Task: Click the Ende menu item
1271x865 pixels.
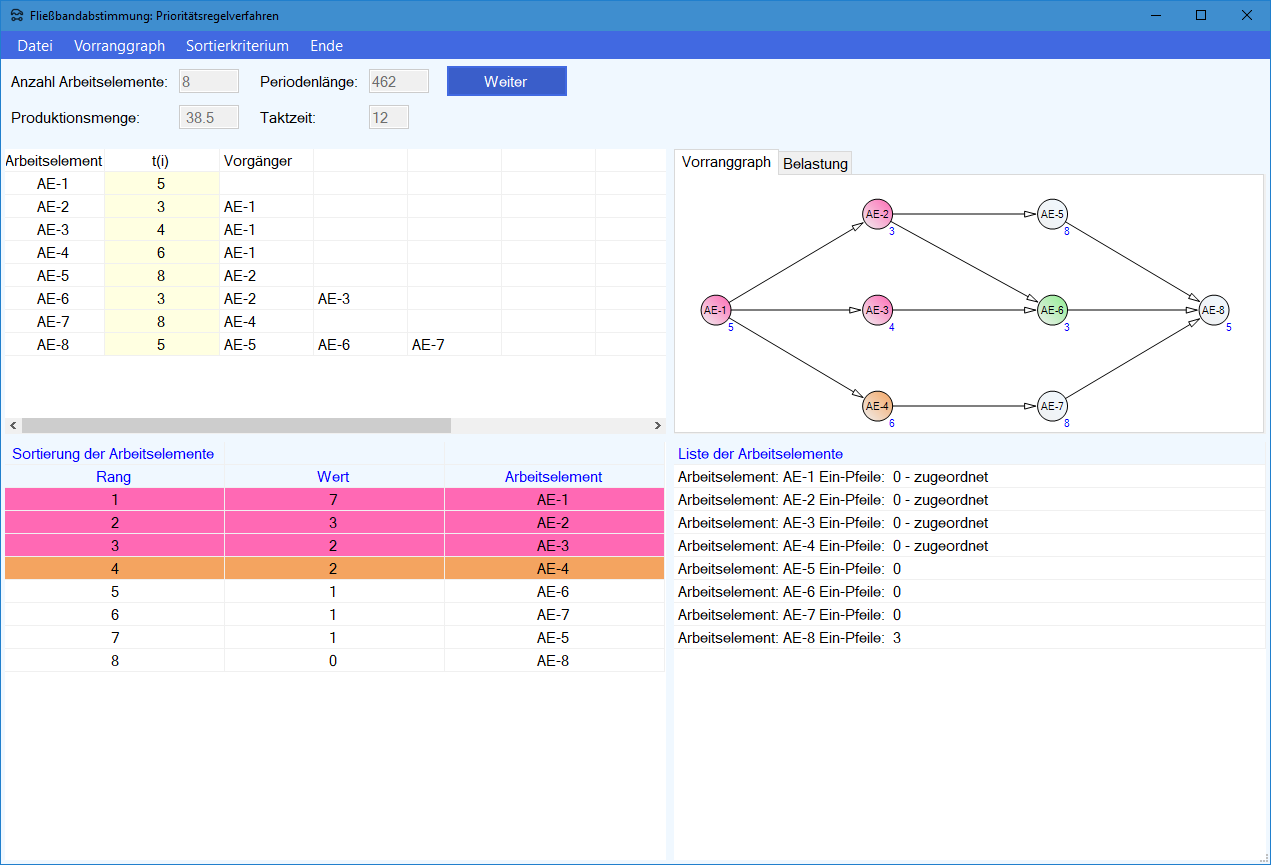Action: 326,46
